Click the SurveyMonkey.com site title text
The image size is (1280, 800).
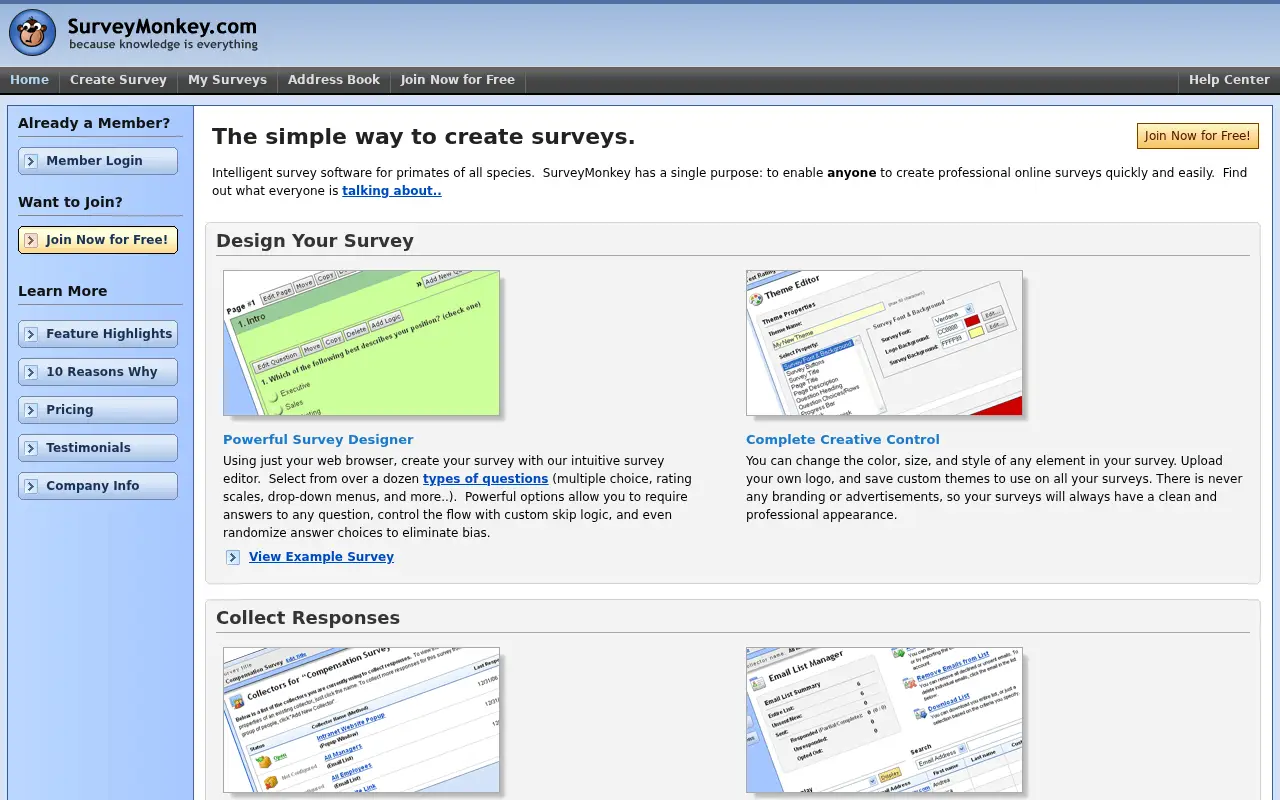click(x=162, y=27)
